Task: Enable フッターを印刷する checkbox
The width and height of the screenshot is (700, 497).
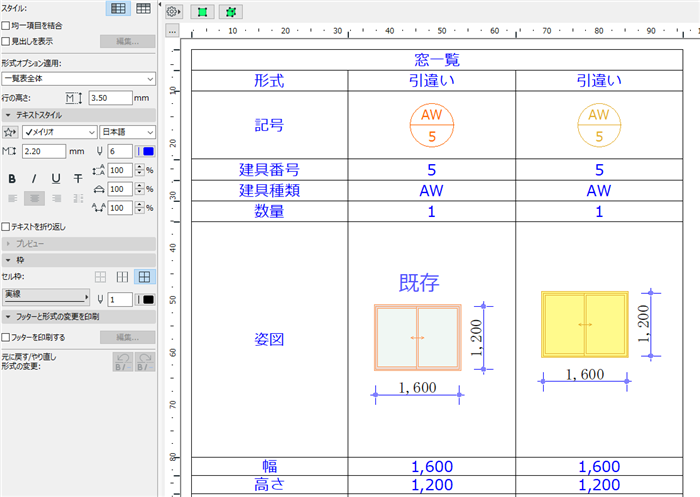Action: pos(6,337)
